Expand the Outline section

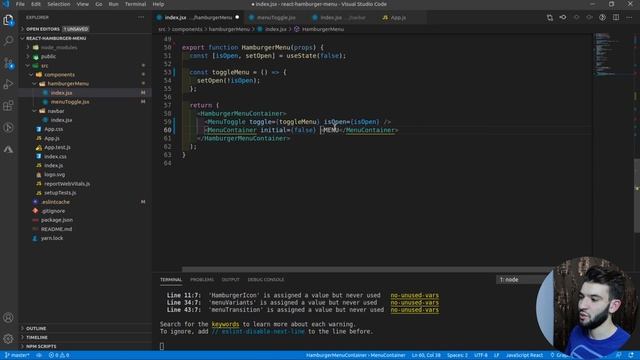click(x=36, y=328)
